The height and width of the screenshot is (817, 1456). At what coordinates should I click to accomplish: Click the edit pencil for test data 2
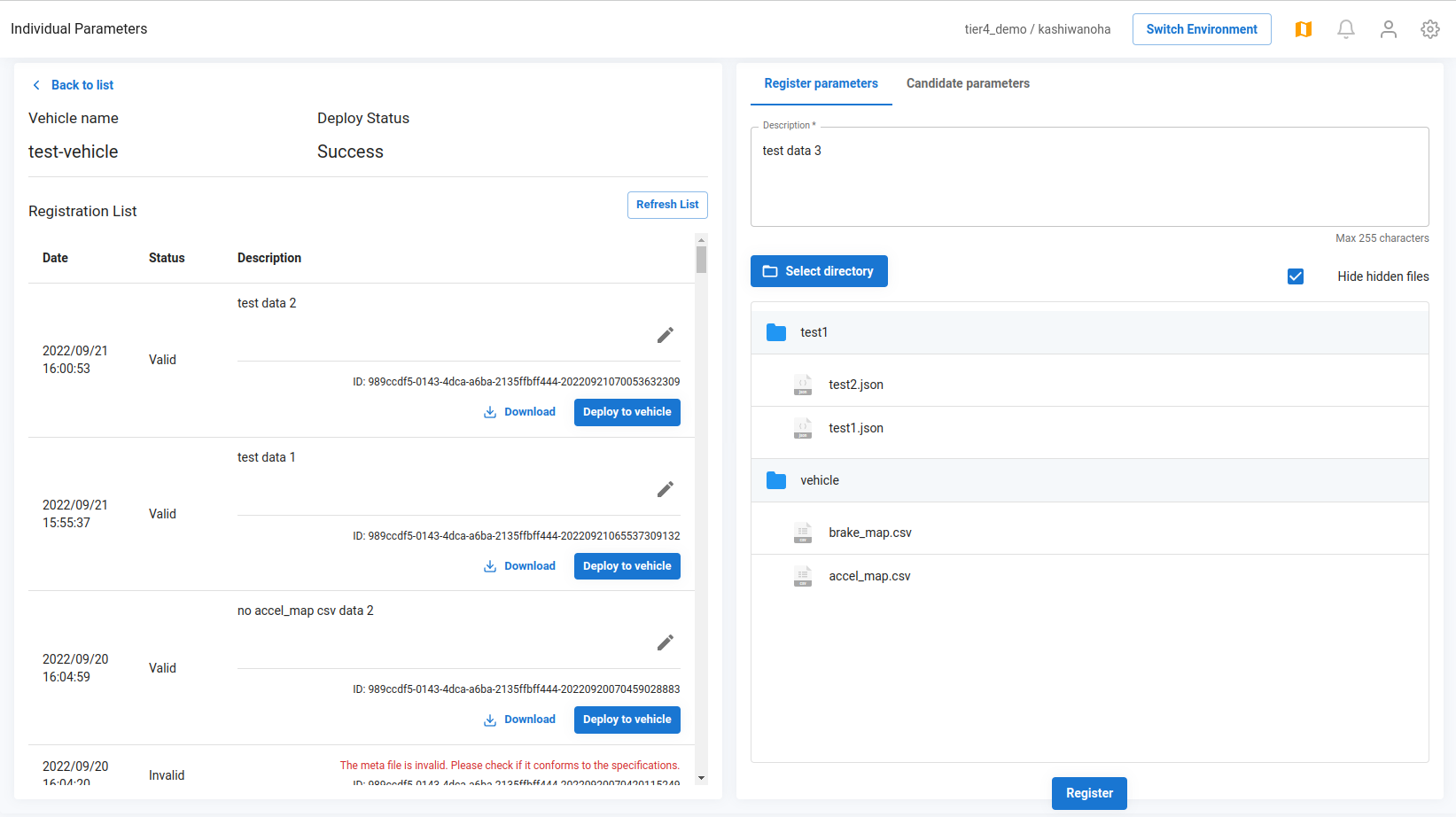pos(666,335)
